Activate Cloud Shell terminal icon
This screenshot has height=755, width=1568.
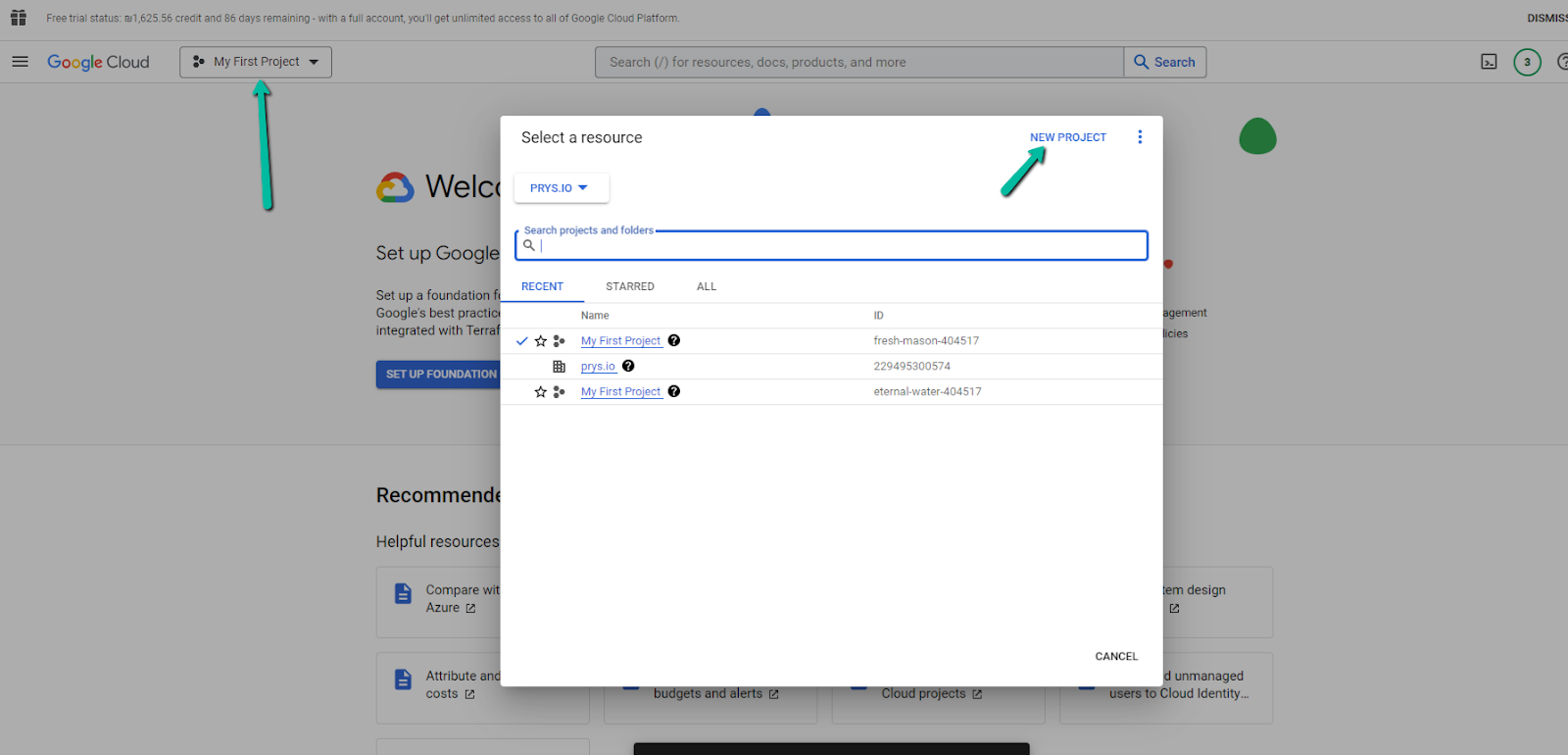(1489, 62)
